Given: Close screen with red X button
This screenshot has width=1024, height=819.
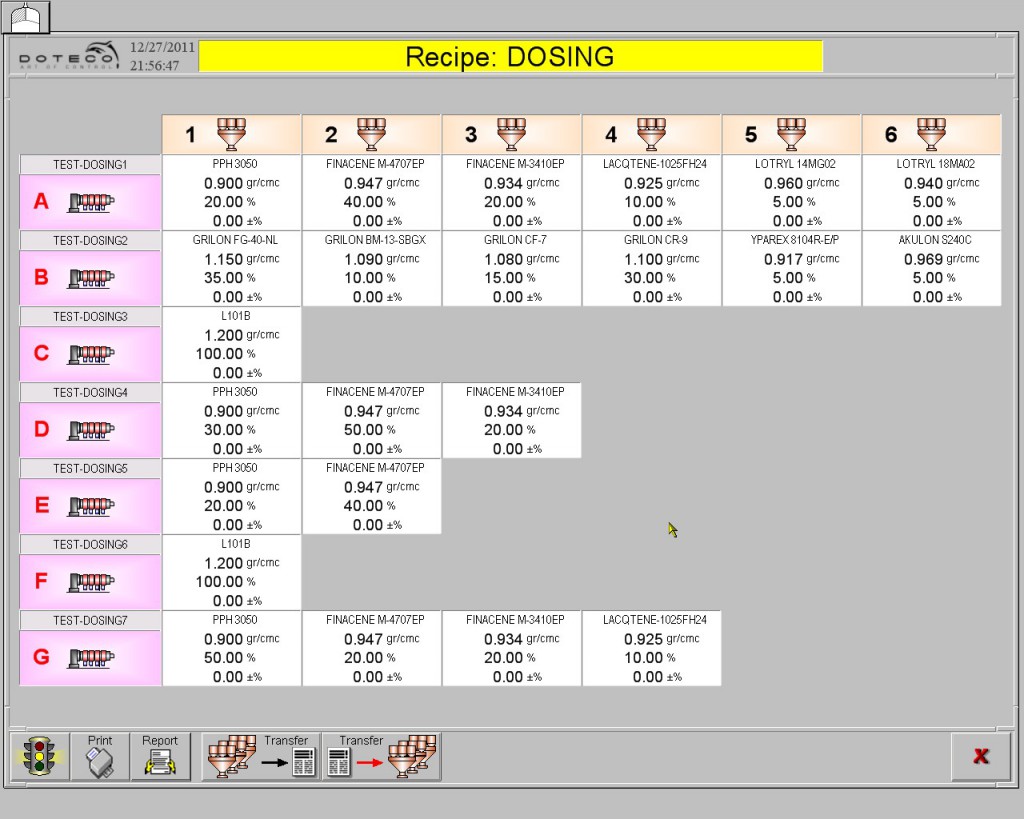Looking at the screenshot, I should pyautogui.click(x=980, y=757).
